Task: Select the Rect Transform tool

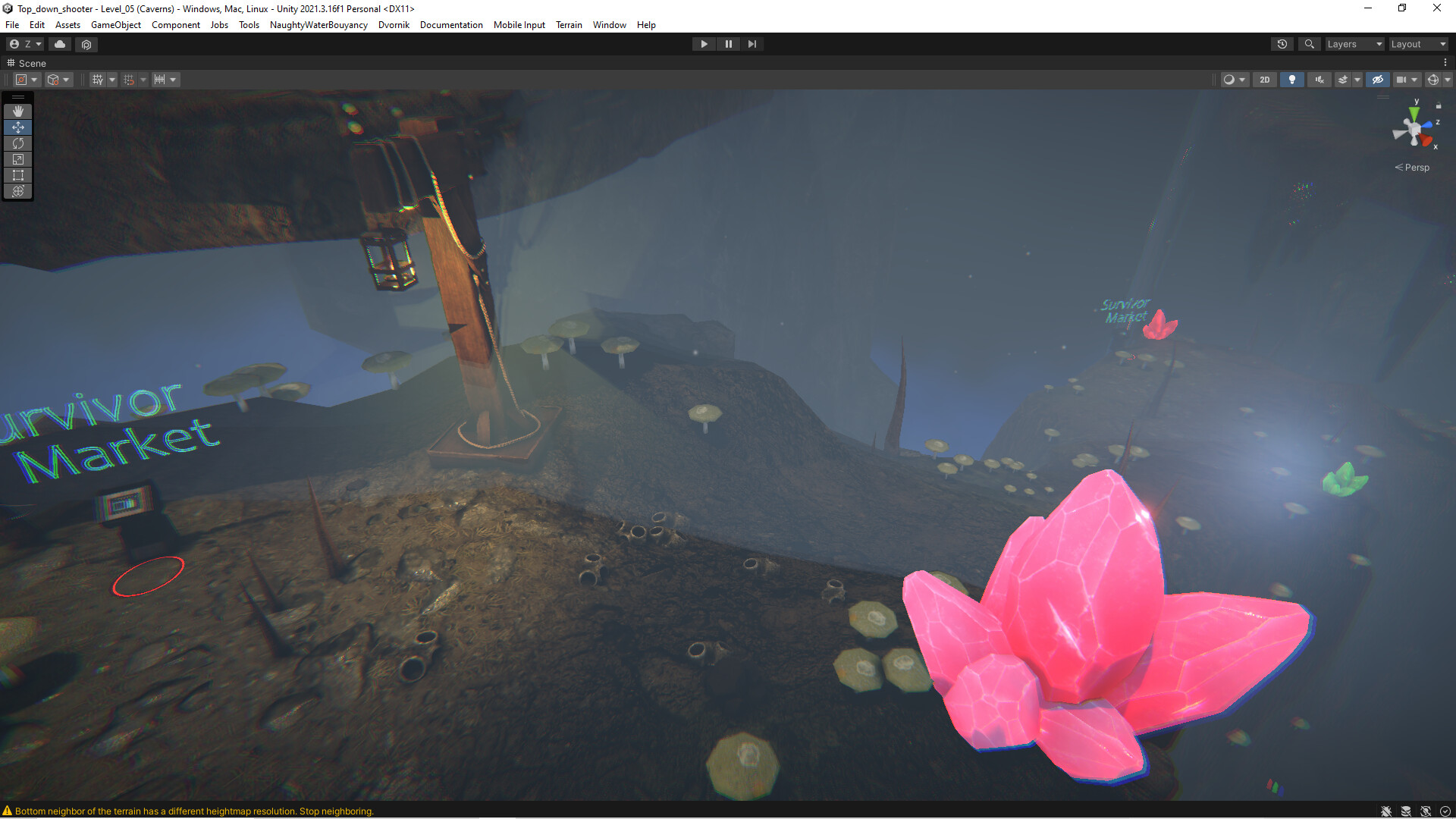Action: (18, 175)
